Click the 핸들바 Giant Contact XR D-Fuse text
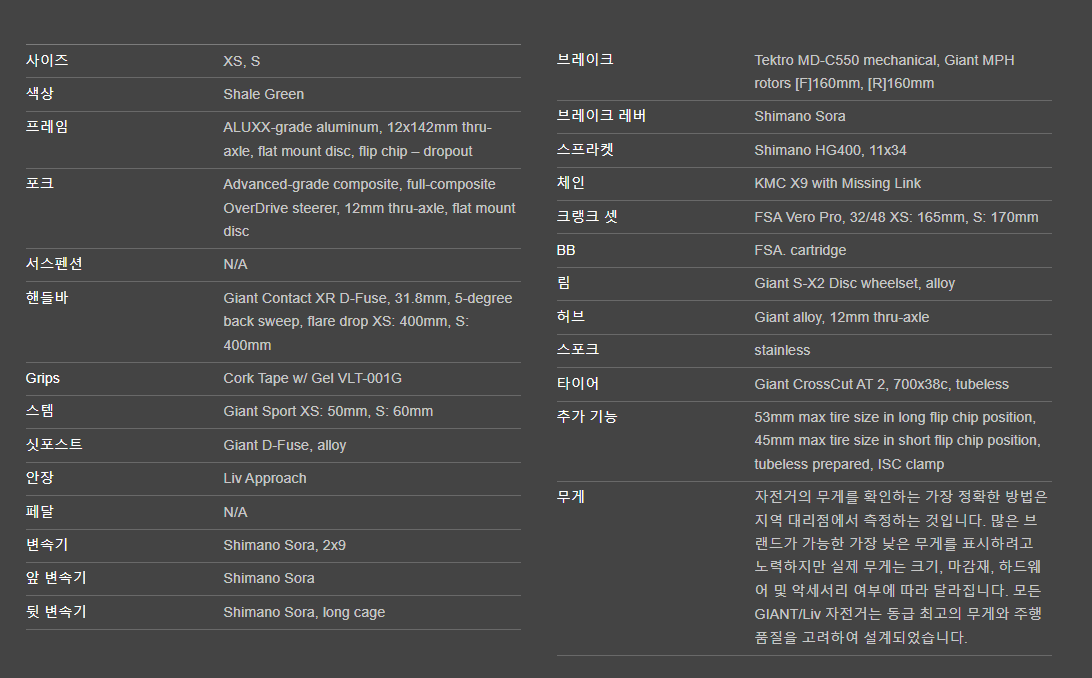Viewport: 1092px width, 678px height. (368, 322)
